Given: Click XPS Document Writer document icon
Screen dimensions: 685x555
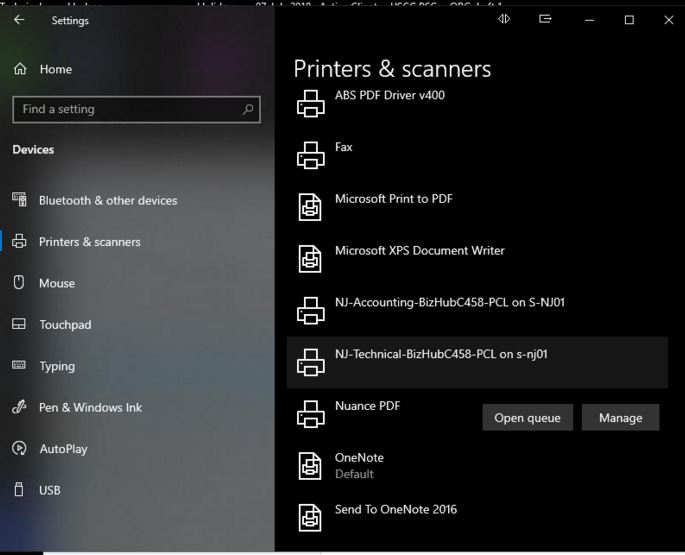Looking at the screenshot, I should point(310,259).
